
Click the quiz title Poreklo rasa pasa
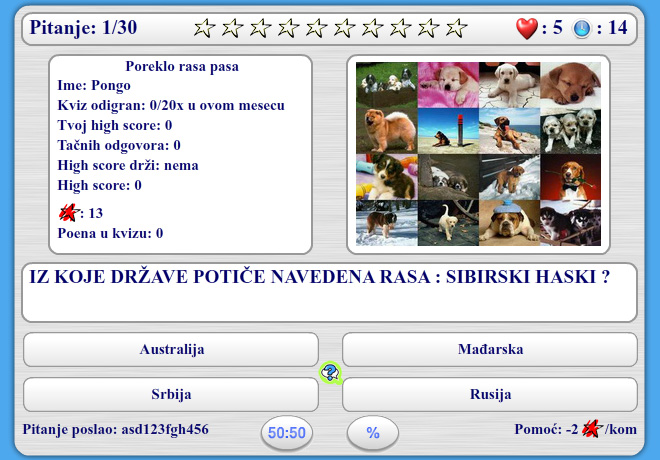click(182, 67)
